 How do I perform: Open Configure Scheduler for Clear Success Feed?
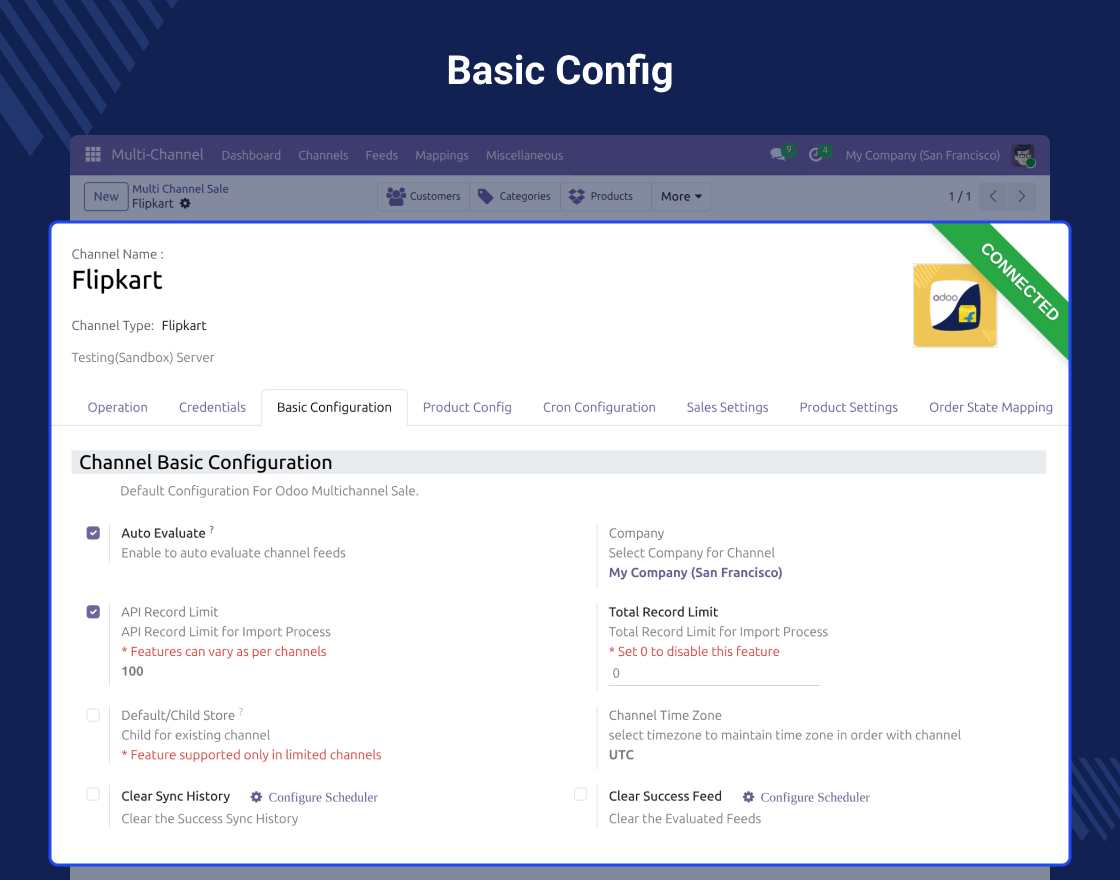click(815, 797)
